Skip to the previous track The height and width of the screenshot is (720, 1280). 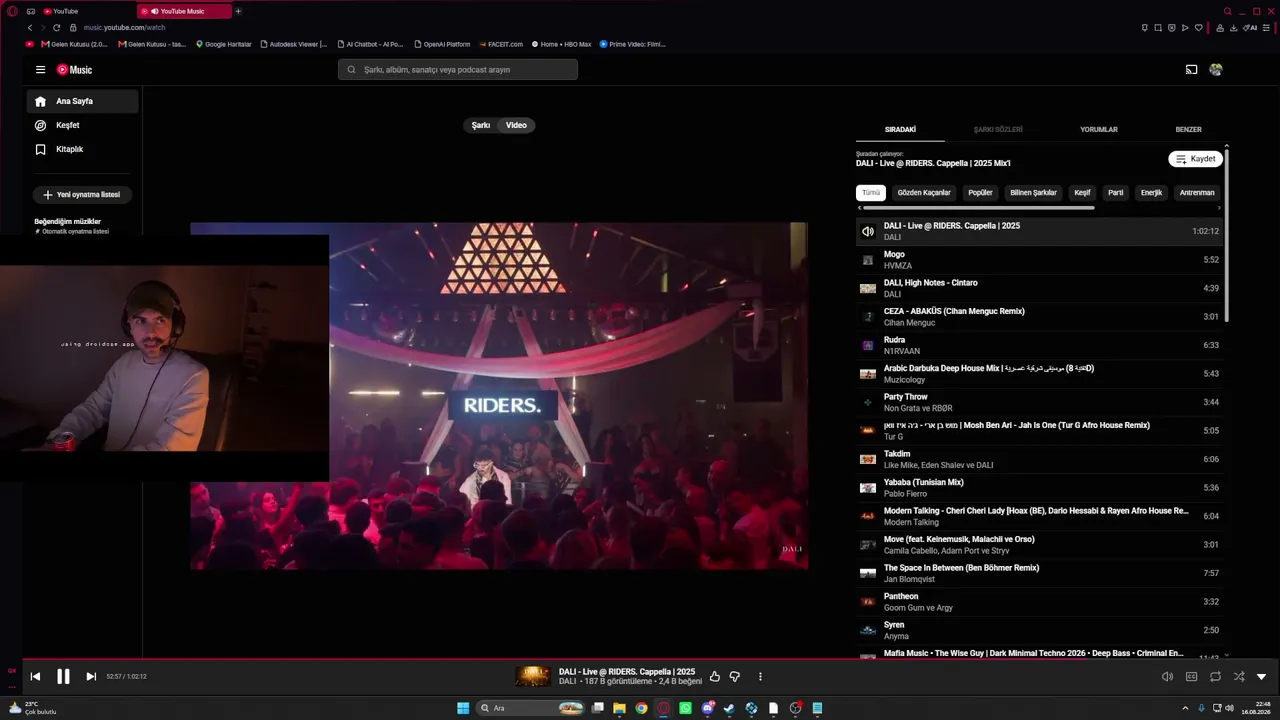[x=35, y=677]
